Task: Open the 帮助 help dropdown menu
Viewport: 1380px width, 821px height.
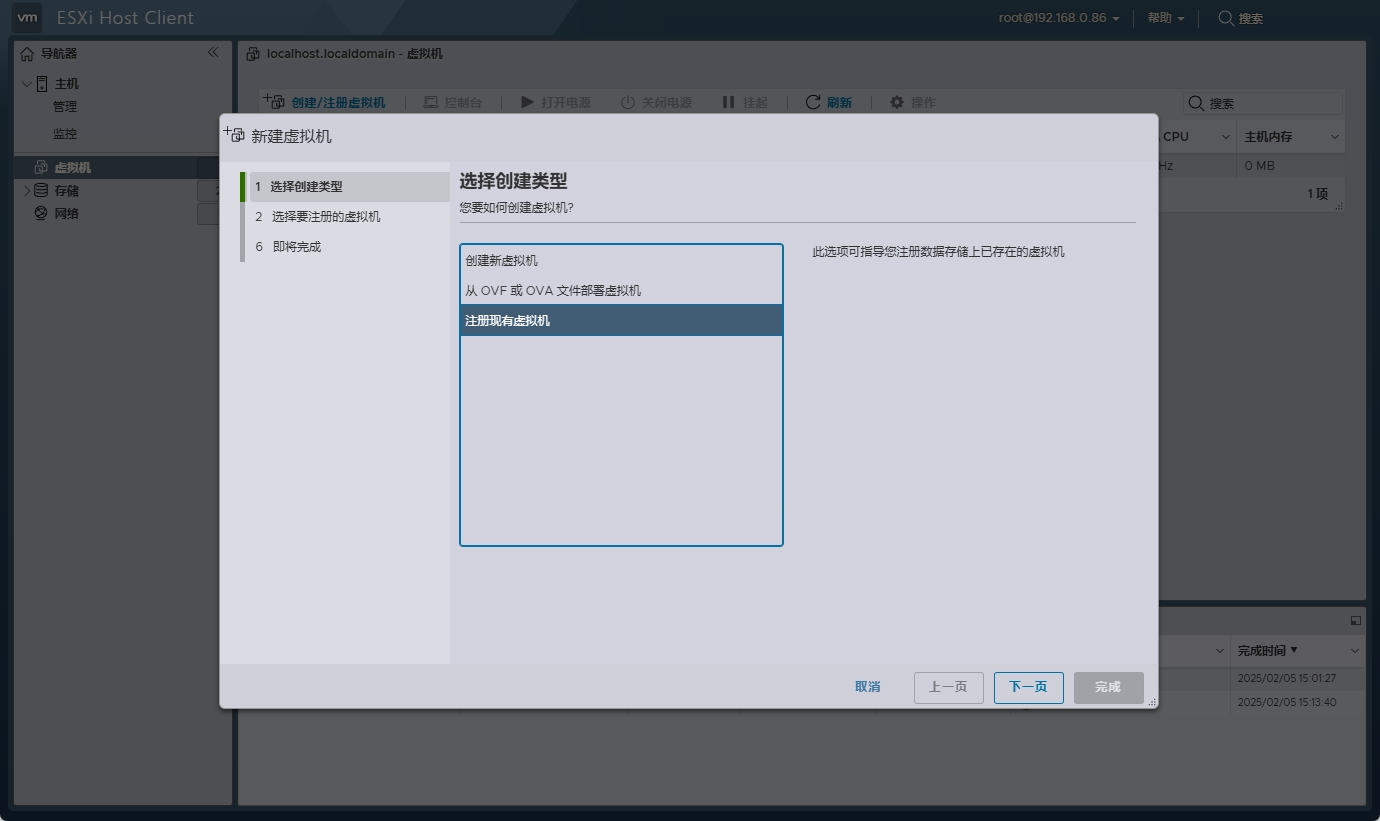Action: pyautogui.click(x=1165, y=18)
